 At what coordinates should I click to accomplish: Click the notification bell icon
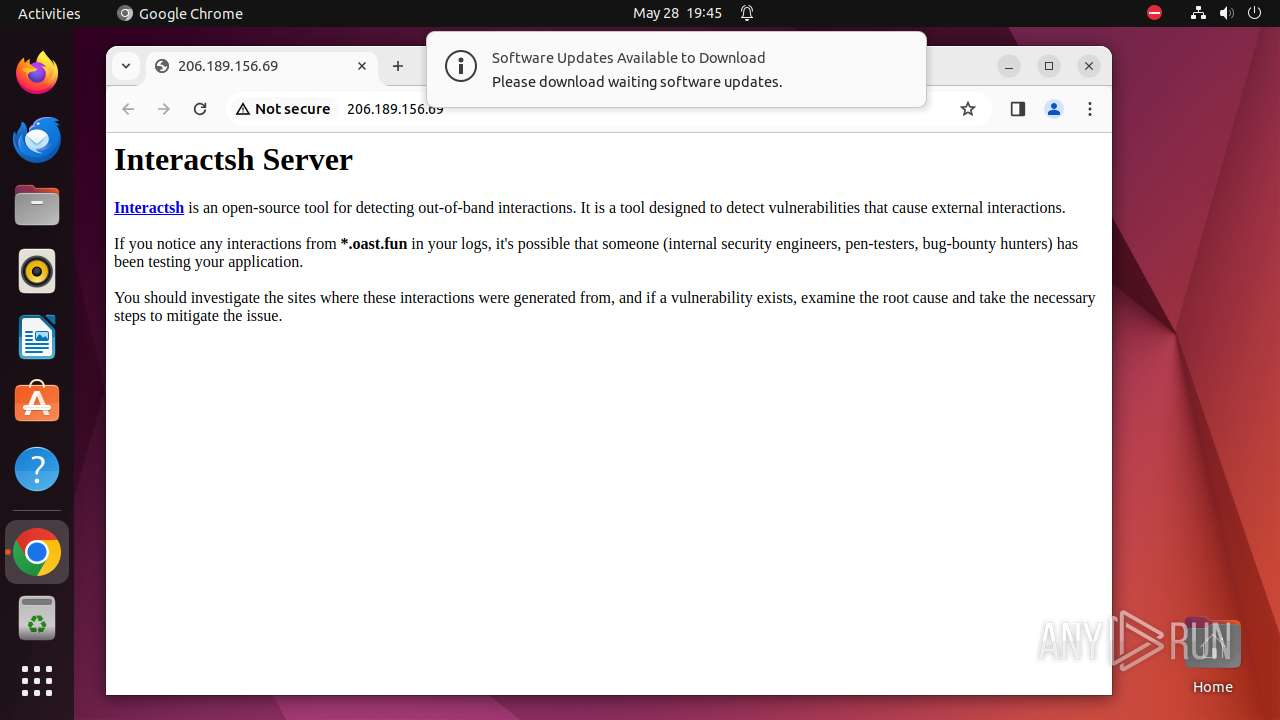pyautogui.click(x=747, y=13)
